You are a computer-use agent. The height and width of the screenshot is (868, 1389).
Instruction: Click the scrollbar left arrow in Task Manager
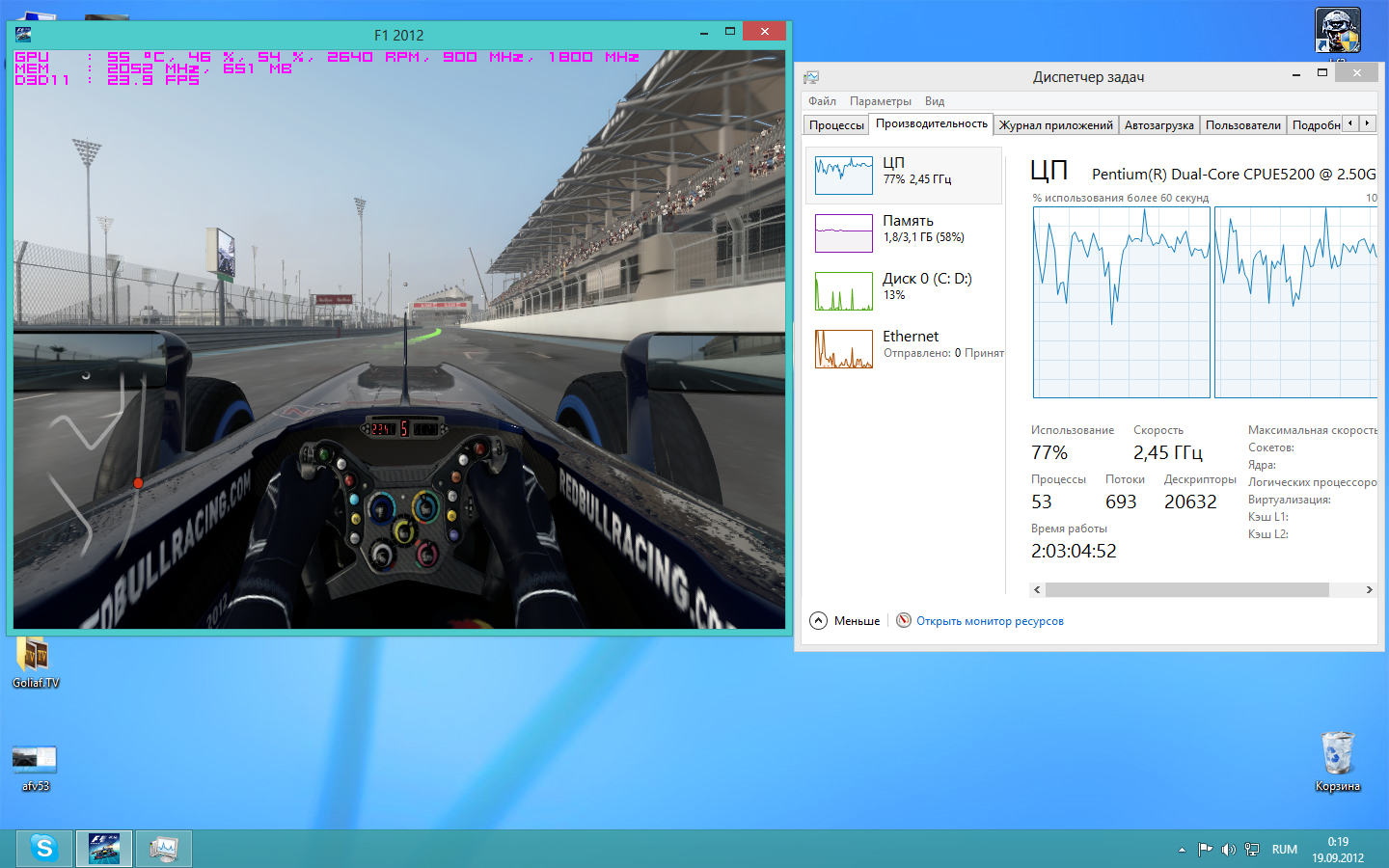1037,589
